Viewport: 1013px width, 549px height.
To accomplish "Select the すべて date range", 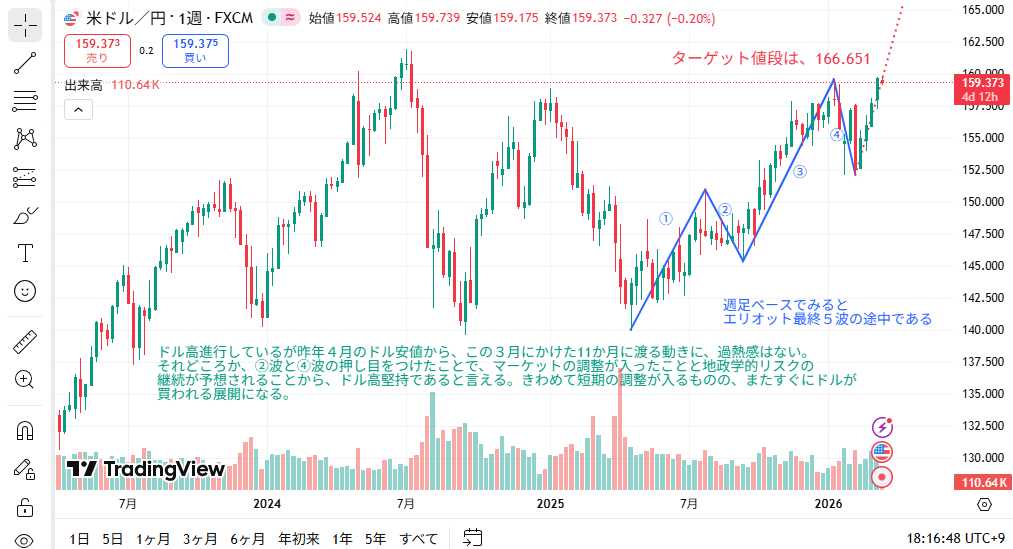I will [x=418, y=539].
